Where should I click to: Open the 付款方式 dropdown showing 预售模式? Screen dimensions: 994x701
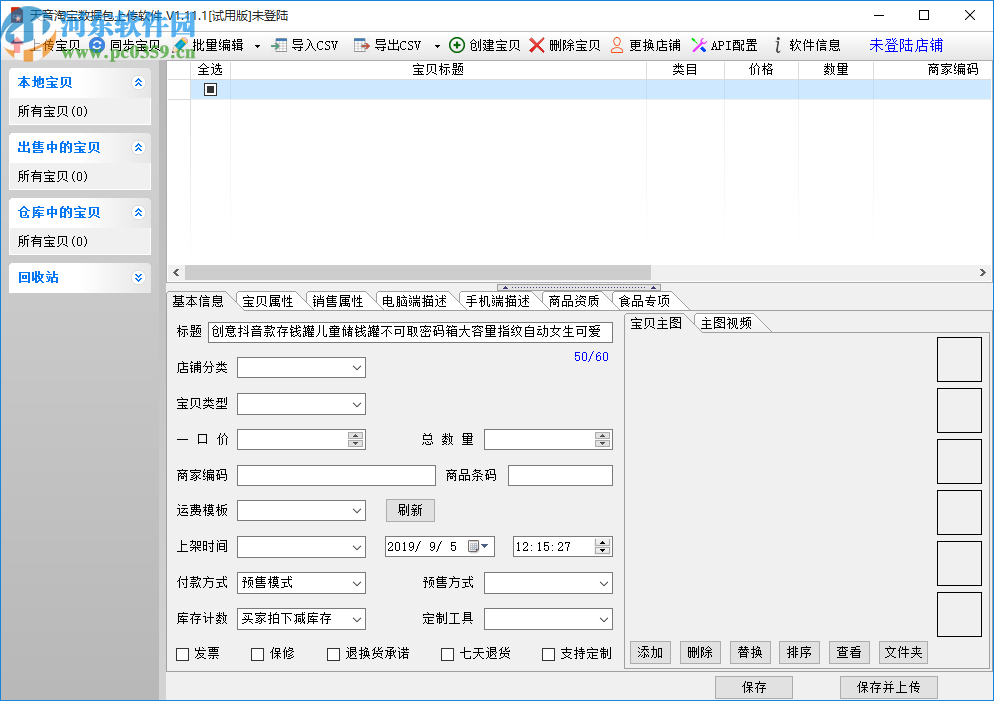[x=301, y=583]
